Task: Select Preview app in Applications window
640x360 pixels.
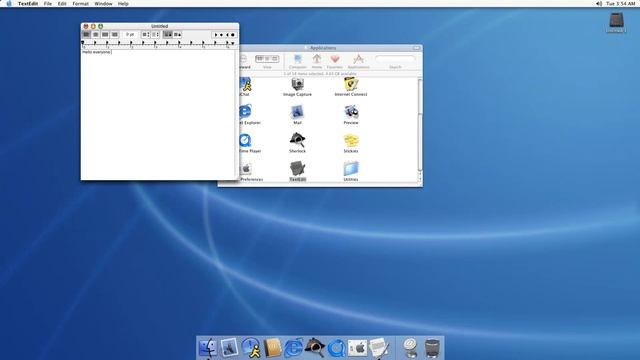Action: coord(351,115)
